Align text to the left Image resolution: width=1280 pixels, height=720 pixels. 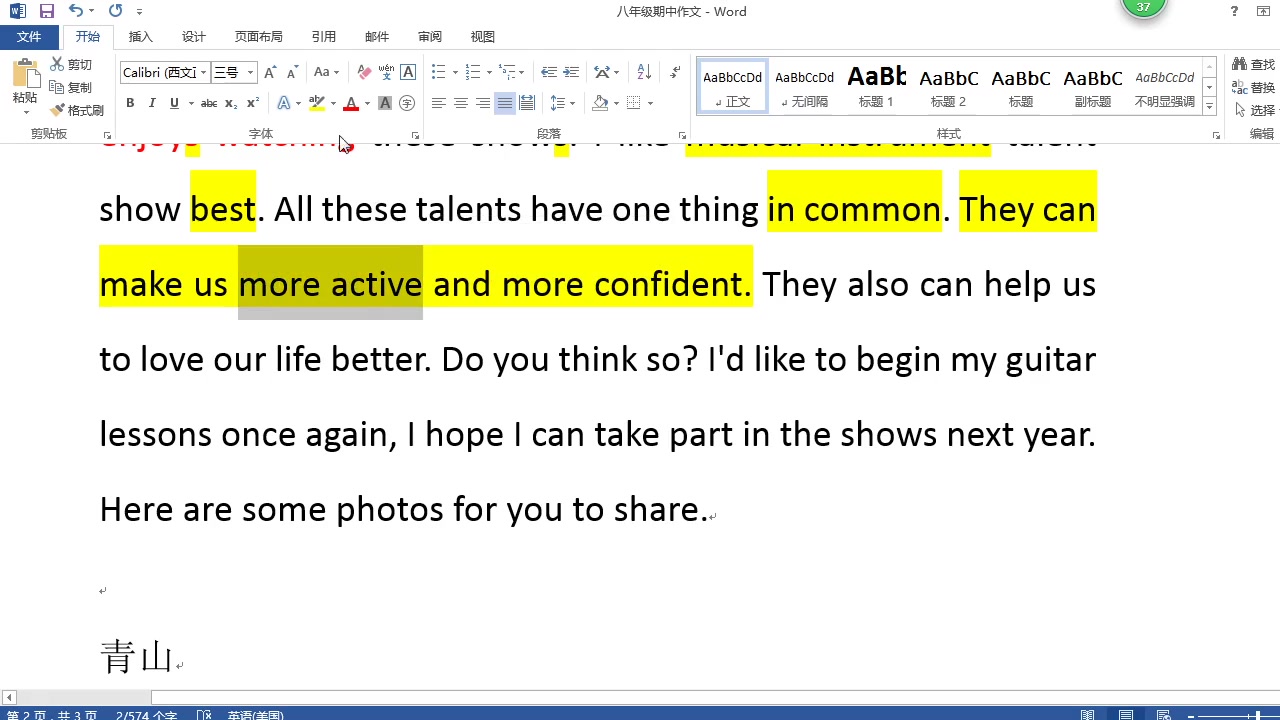439,103
